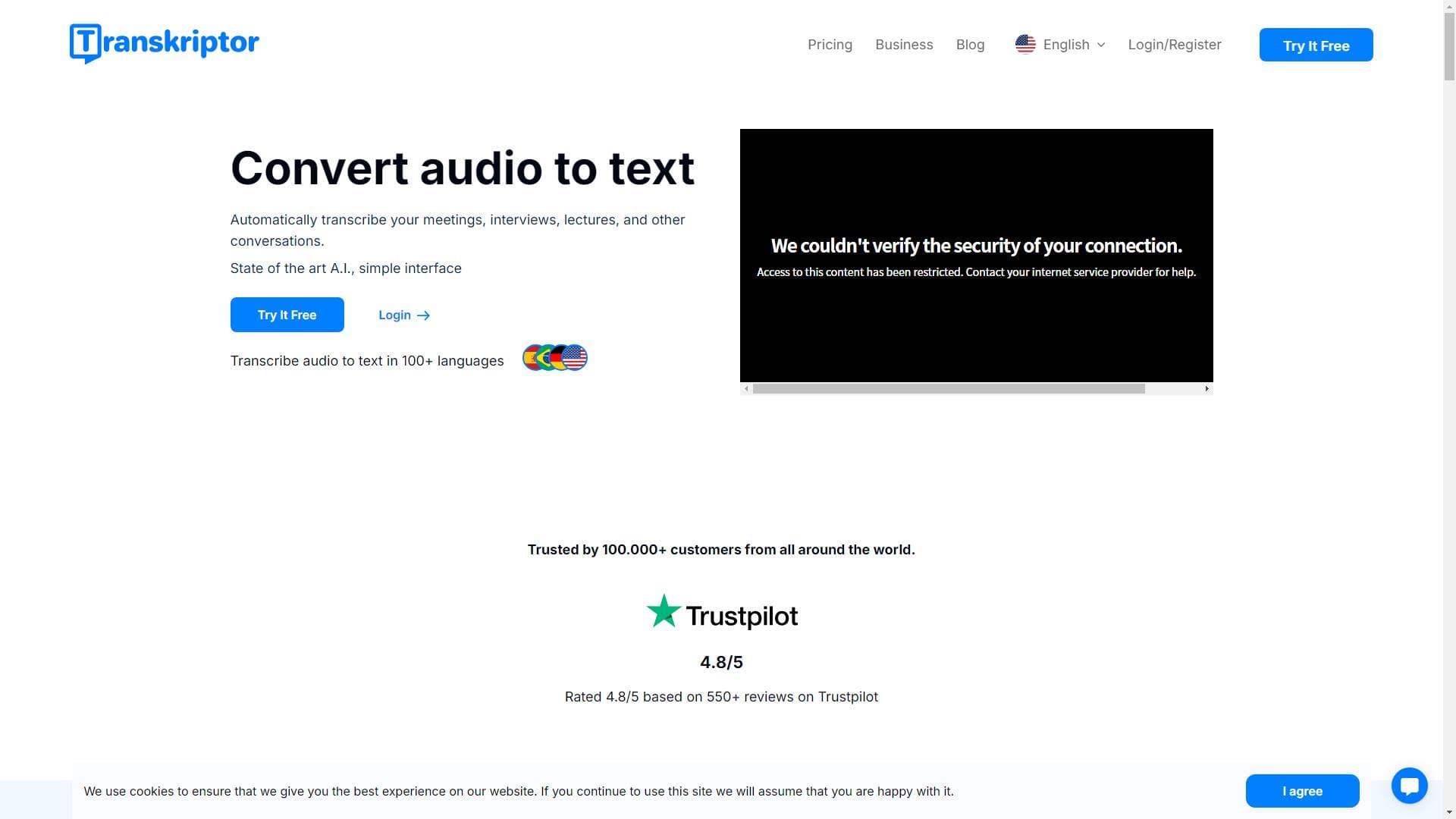Click Try It Free below the heading
This screenshot has width=1456, height=819.
[287, 315]
